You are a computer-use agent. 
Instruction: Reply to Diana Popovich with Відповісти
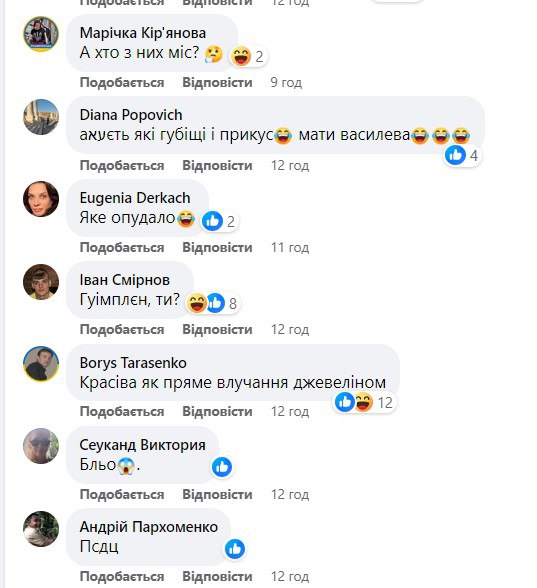pos(217,165)
